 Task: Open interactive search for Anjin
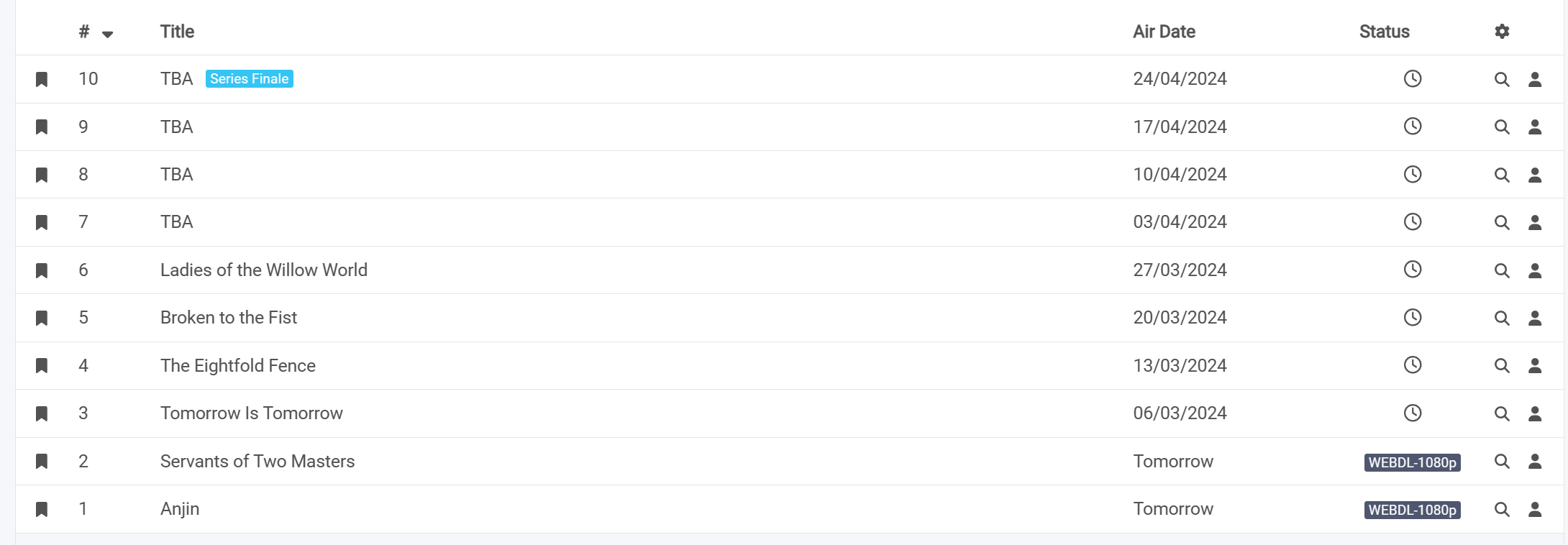pos(1535,509)
